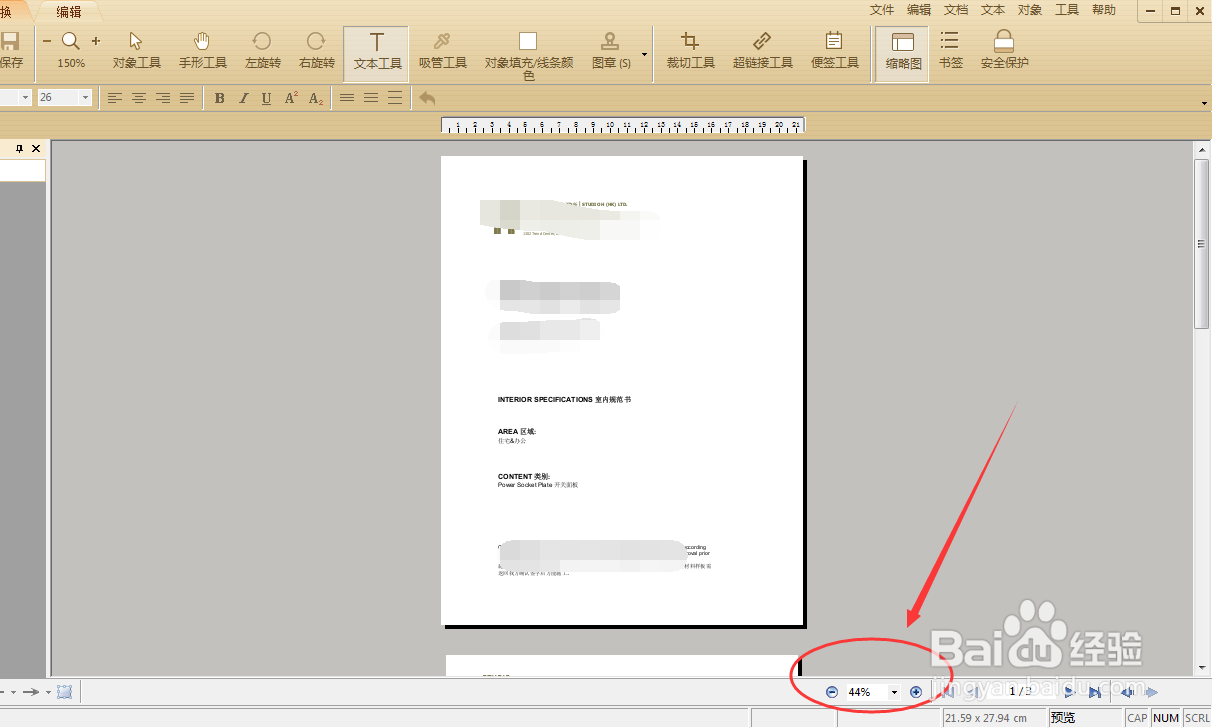Close the left side panel
This screenshot has height=728, width=1212.
click(36, 148)
